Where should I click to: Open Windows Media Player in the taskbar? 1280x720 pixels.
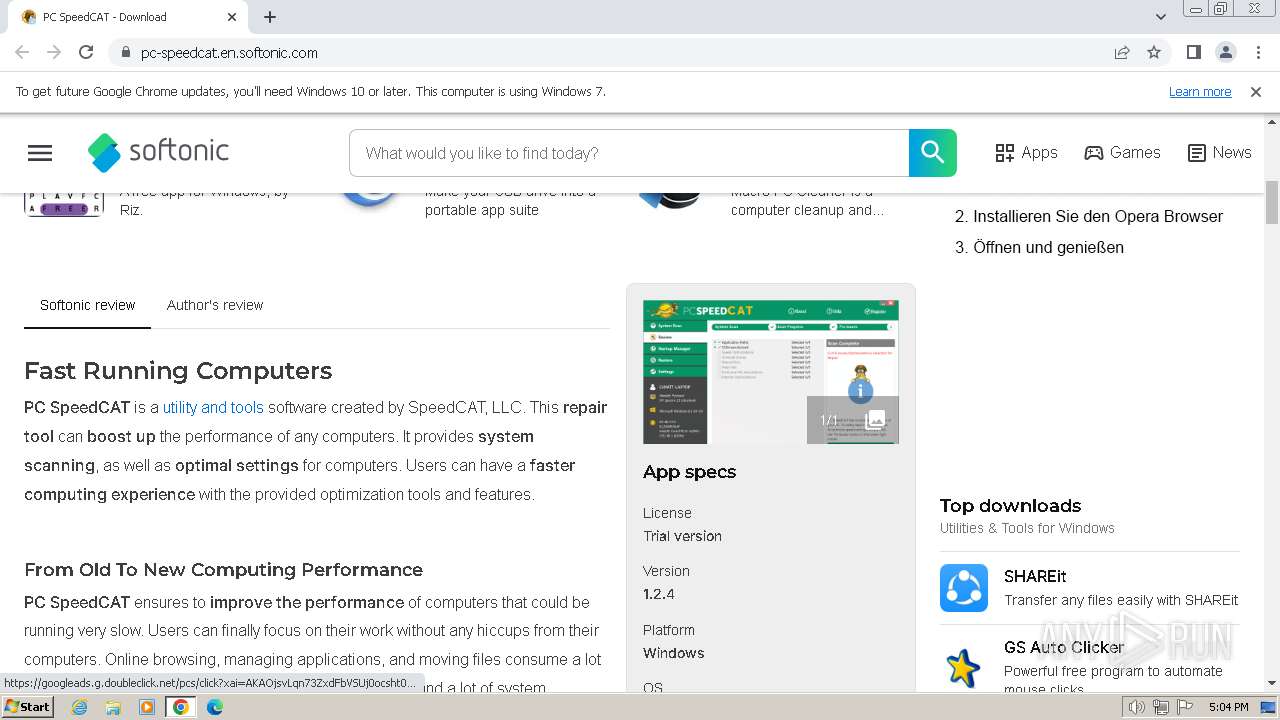[x=147, y=707]
